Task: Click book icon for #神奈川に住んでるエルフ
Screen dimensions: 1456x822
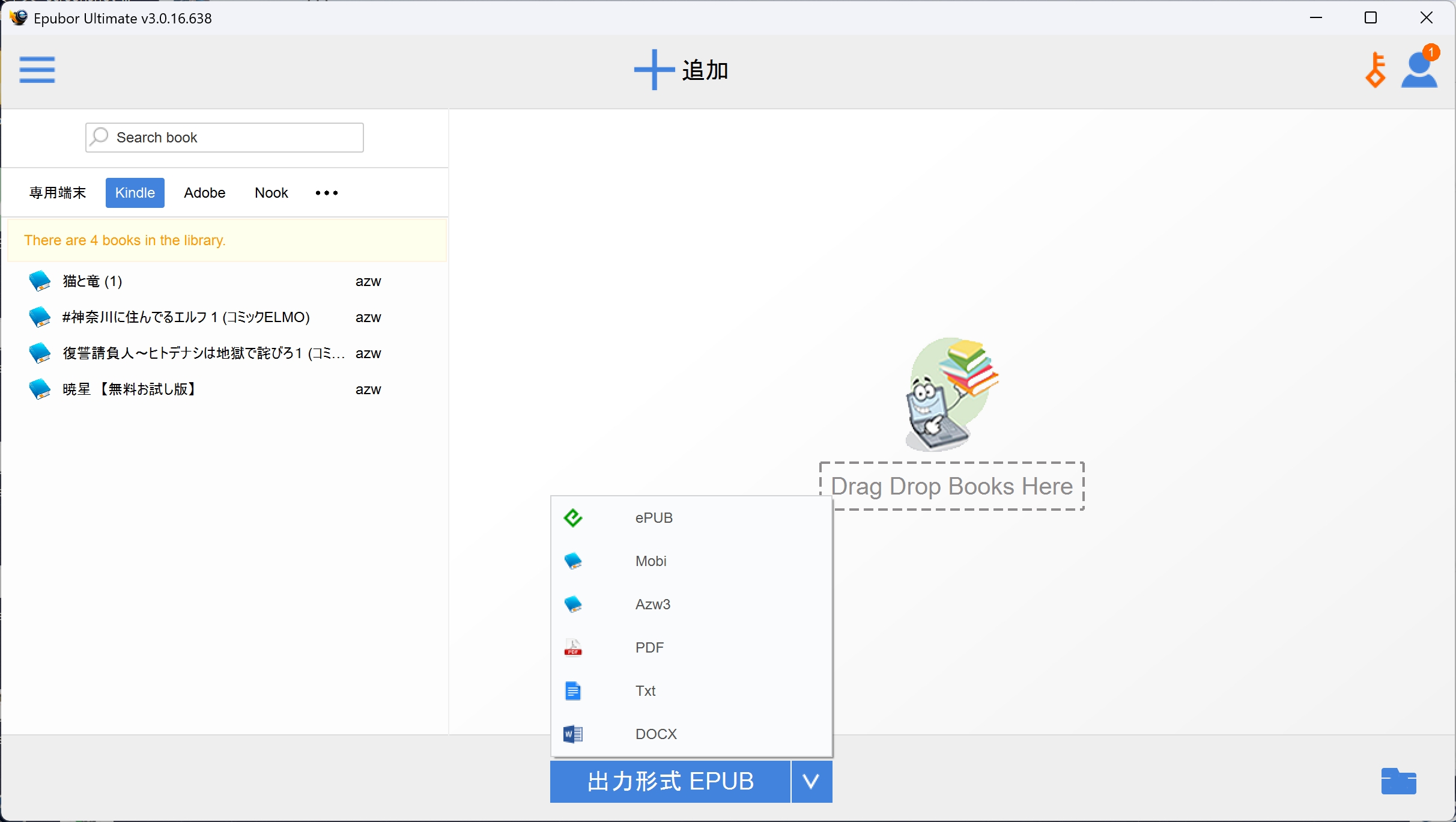Action: 40,317
